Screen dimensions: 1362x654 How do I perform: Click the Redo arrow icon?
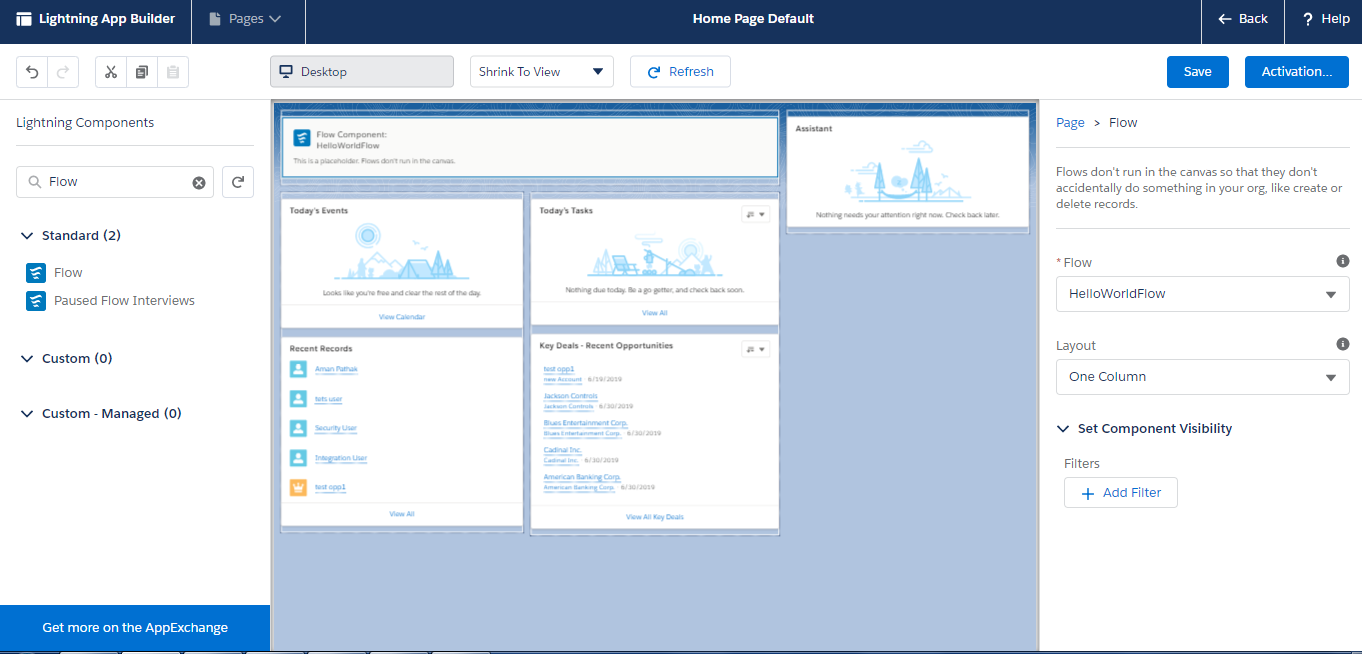(x=63, y=72)
